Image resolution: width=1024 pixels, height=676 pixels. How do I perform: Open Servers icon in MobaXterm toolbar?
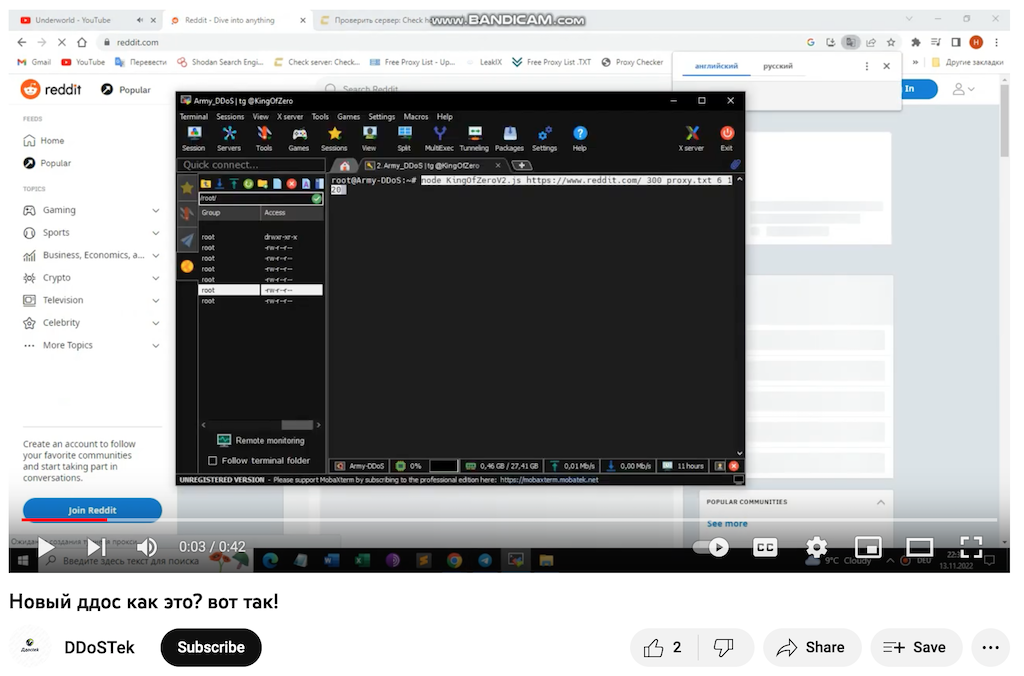tap(229, 138)
